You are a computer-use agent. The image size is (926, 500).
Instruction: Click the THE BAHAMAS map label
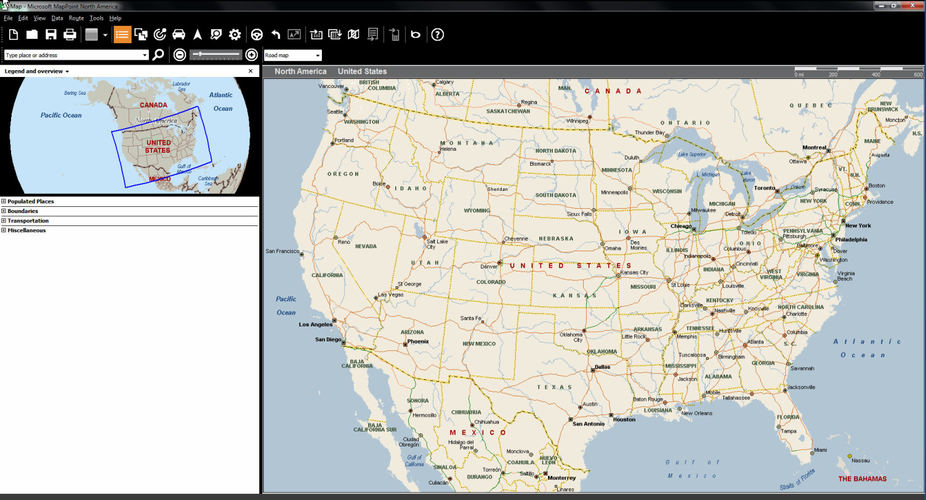[x=862, y=479]
